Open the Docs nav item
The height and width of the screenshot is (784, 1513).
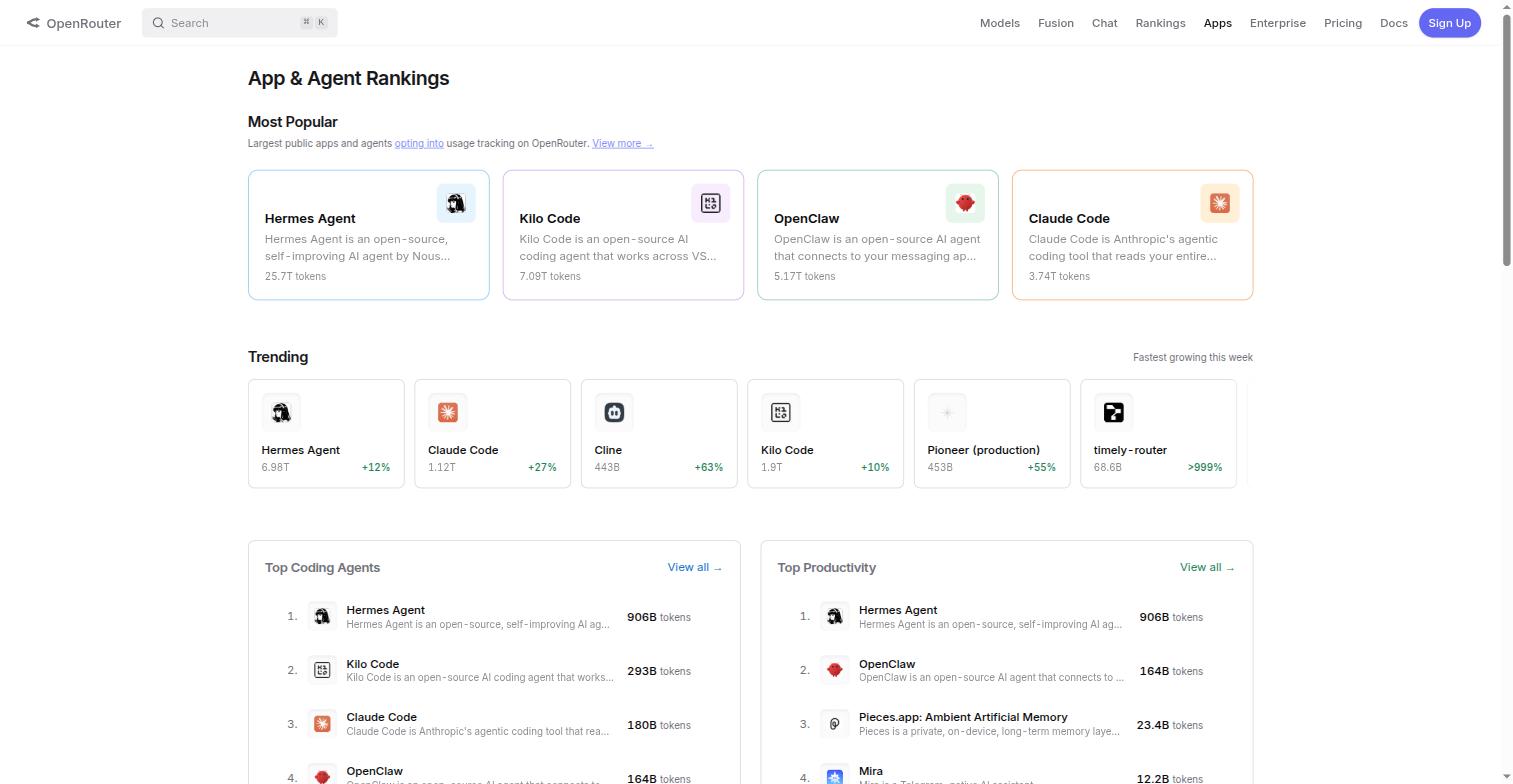pos(1394,23)
